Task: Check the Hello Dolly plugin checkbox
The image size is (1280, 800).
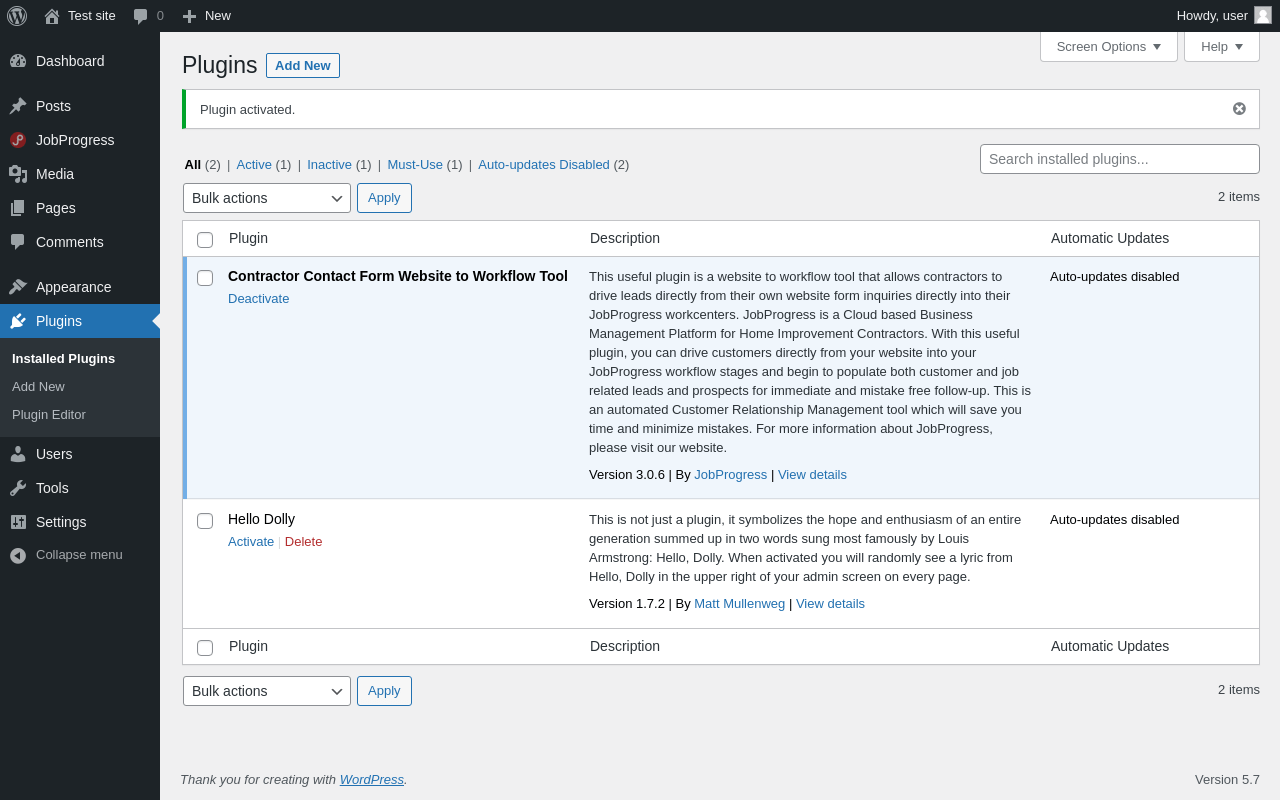Action: click(205, 521)
